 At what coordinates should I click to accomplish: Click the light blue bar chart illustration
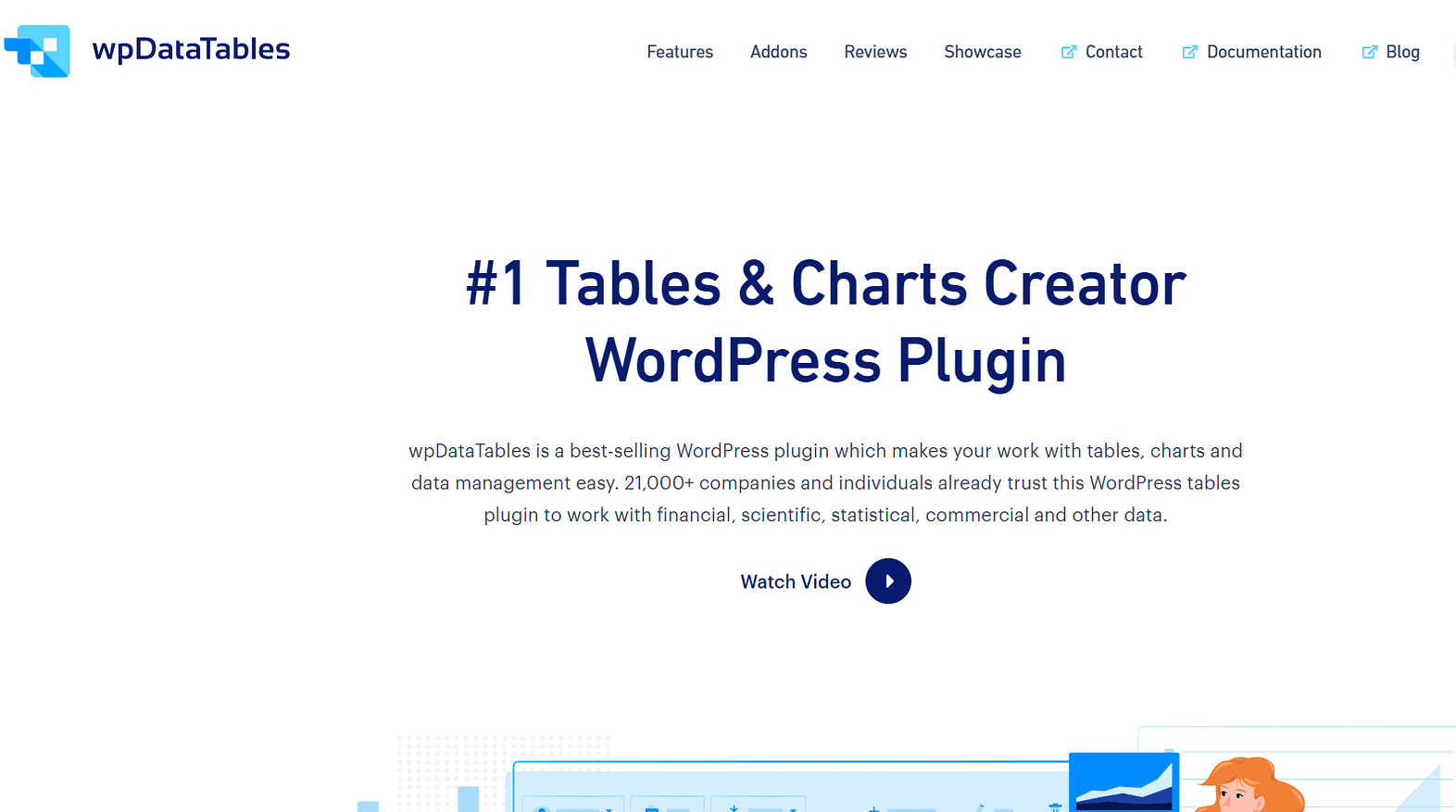[x=419, y=799]
